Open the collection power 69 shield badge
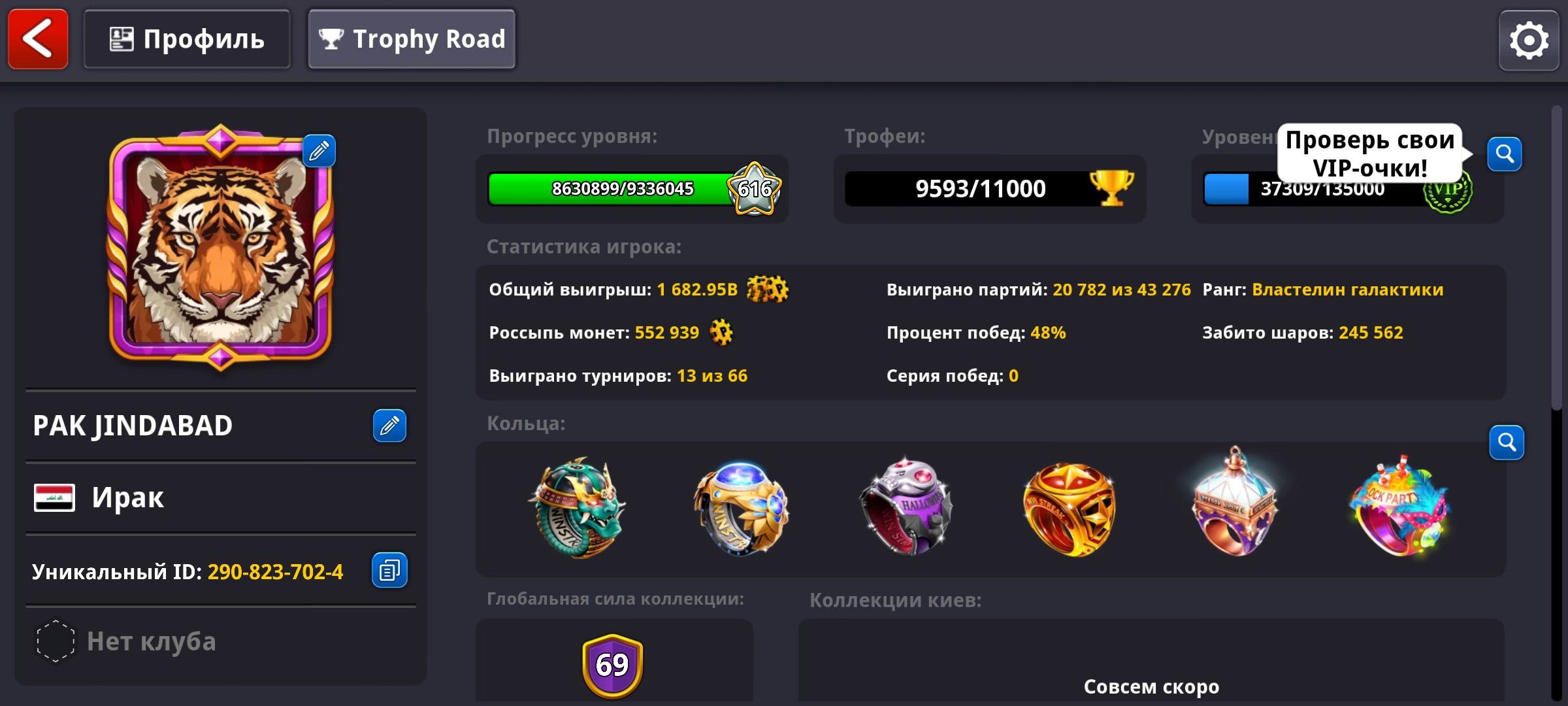 [x=612, y=665]
